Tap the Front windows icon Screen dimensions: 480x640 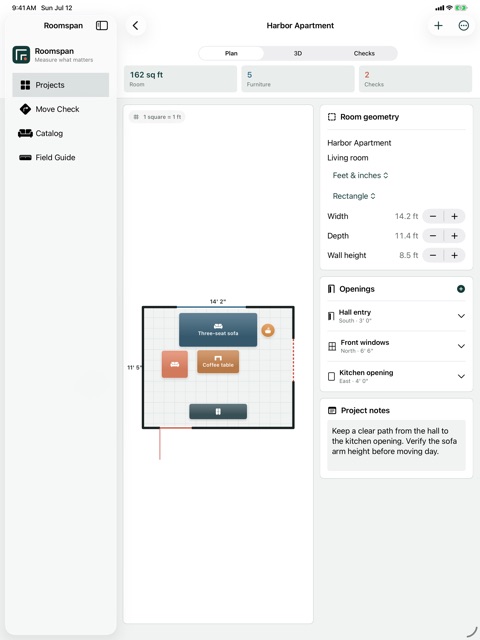(x=332, y=347)
